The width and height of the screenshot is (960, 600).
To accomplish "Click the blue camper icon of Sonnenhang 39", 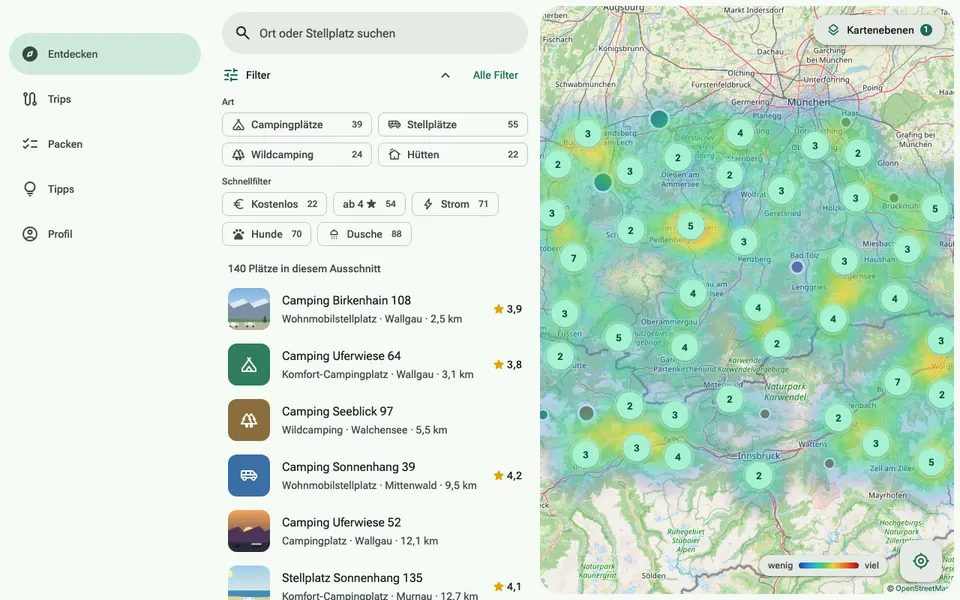I will [249, 476].
